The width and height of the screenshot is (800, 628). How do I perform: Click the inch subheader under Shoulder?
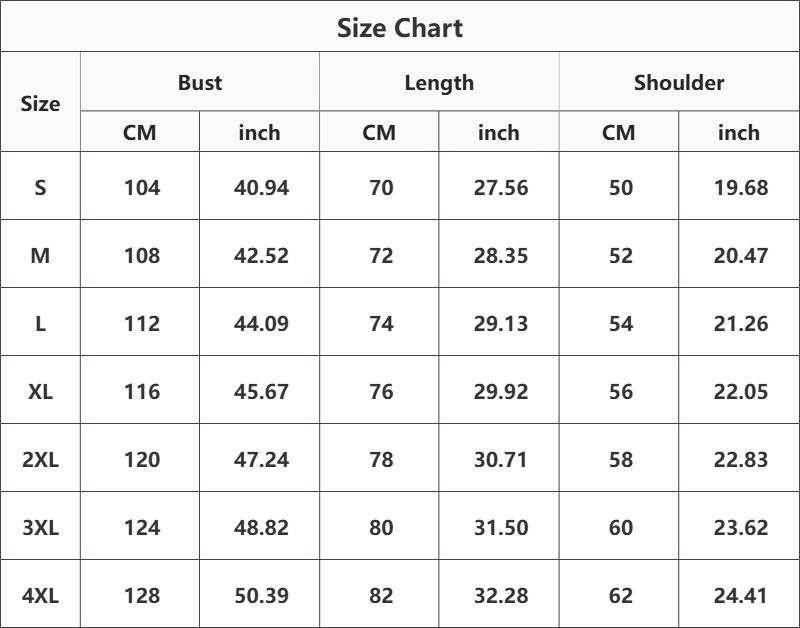point(739,132)
